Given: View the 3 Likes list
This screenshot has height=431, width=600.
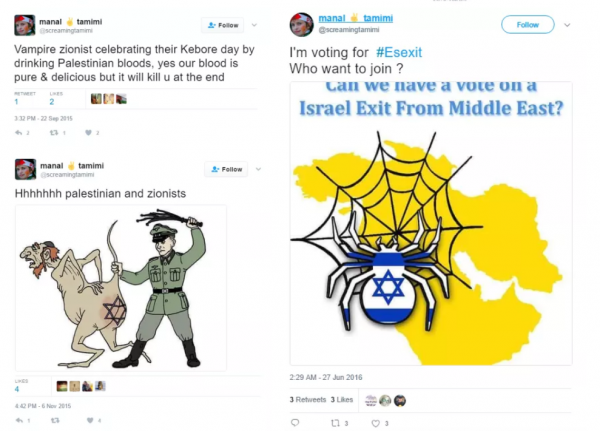Looking at the screenshot, I should (x=342, y=400).
